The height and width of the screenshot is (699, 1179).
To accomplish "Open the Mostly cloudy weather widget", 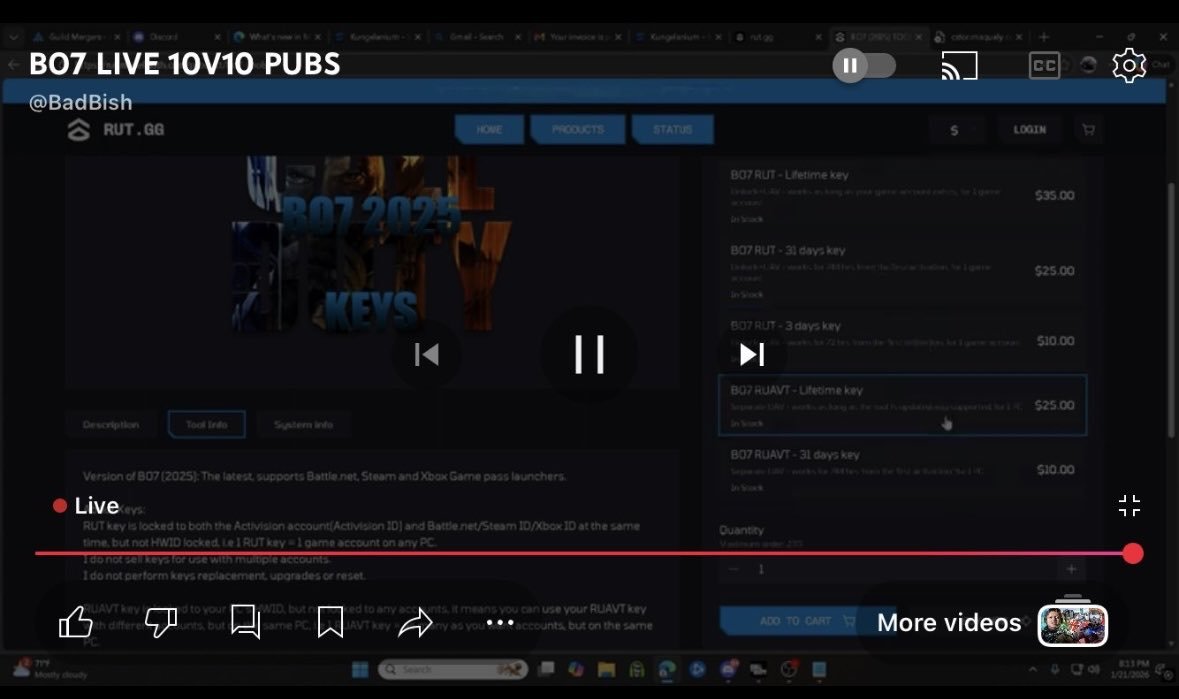I will 51,669.
